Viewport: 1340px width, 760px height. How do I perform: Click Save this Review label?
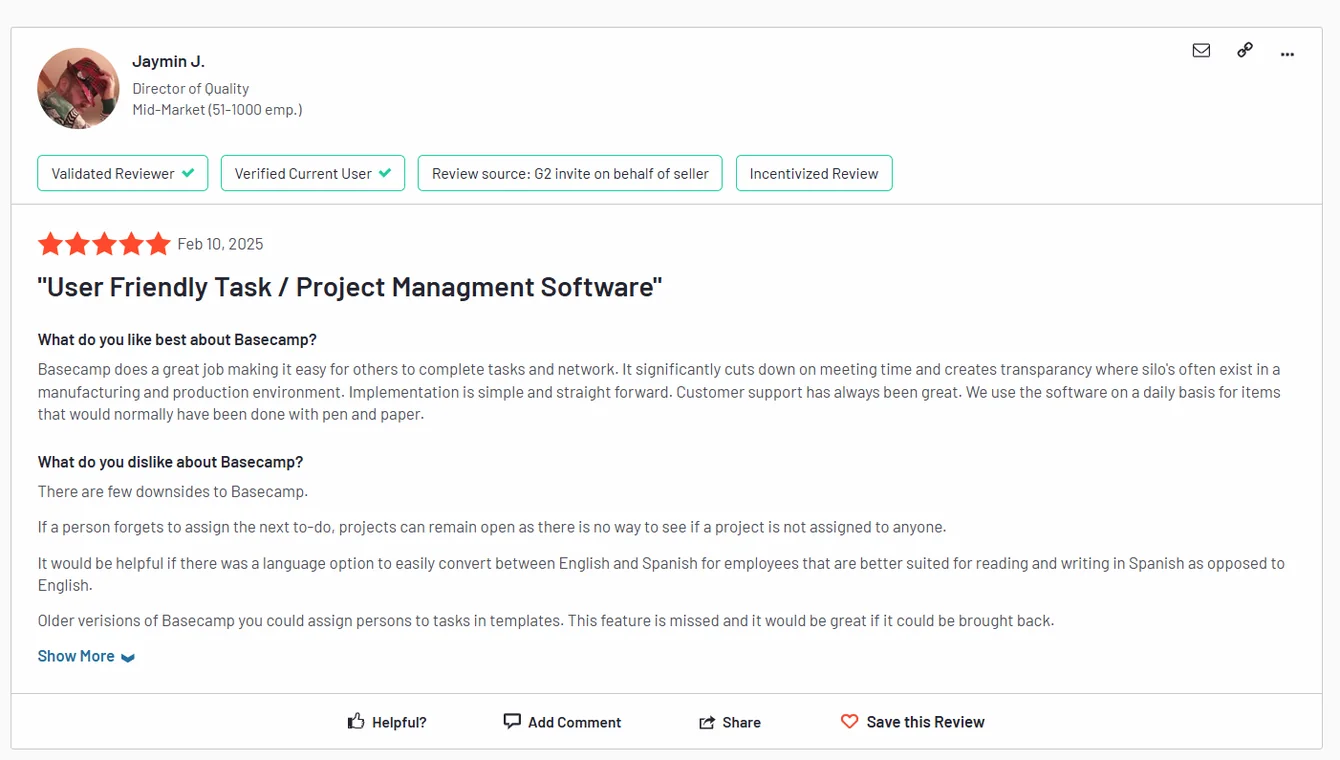pos(926,722)
